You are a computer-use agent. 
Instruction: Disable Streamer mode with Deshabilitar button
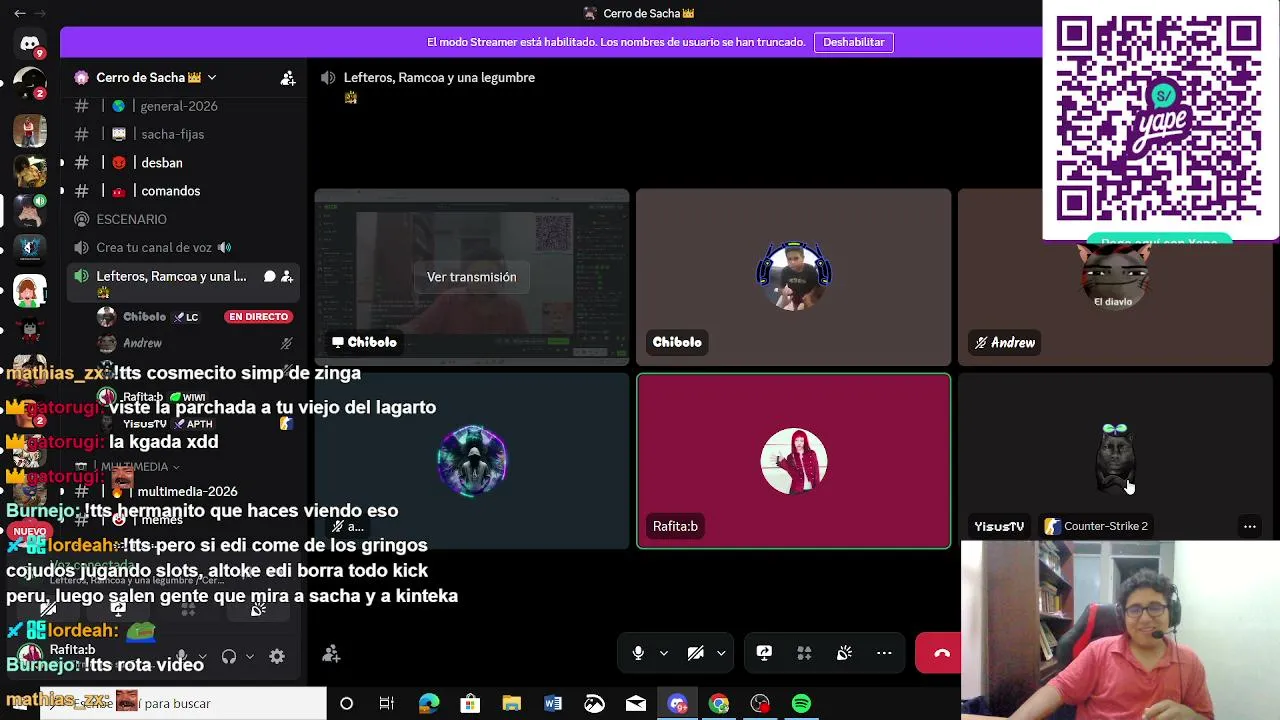[x=854, y=42]
